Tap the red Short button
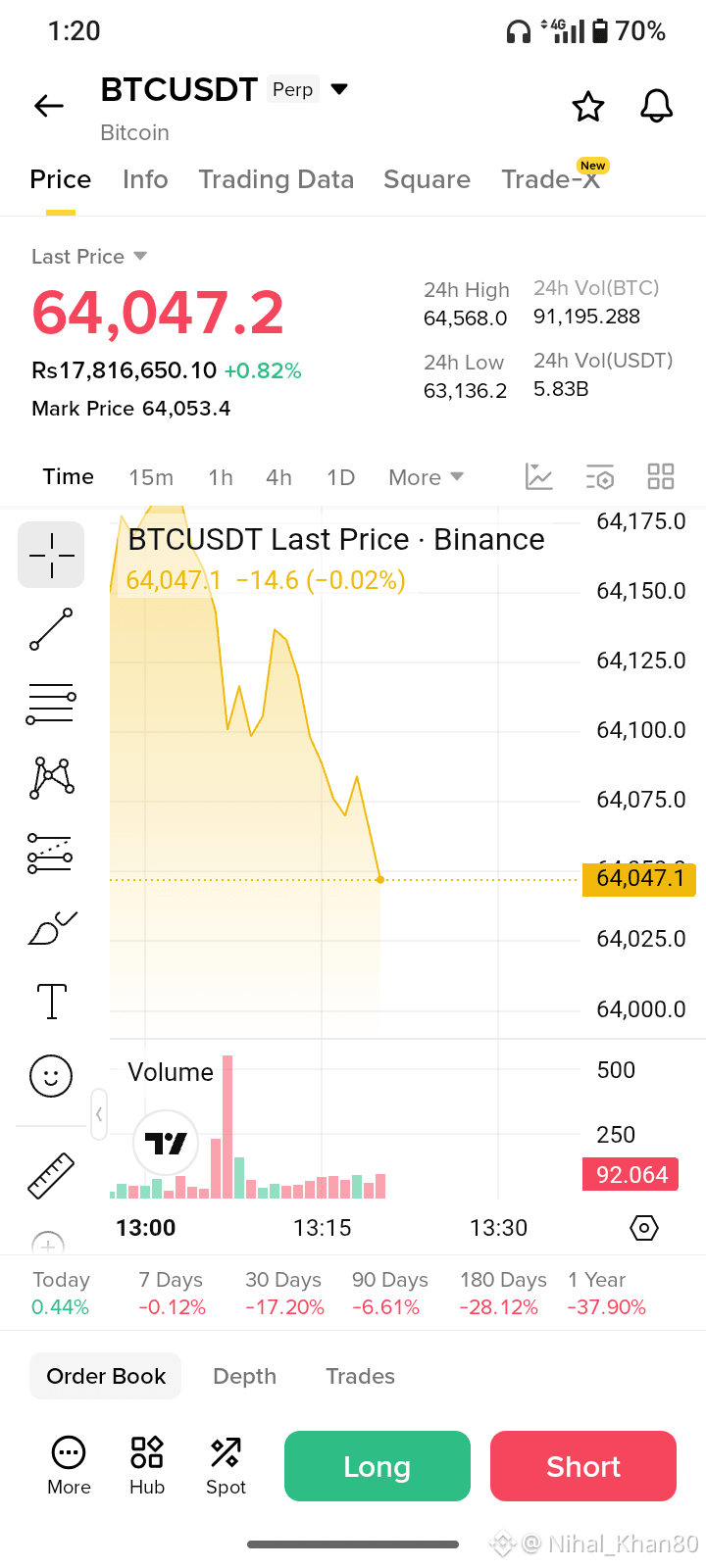The height and width of the screenshot is (1568, 706). (x=583, y=1466)
